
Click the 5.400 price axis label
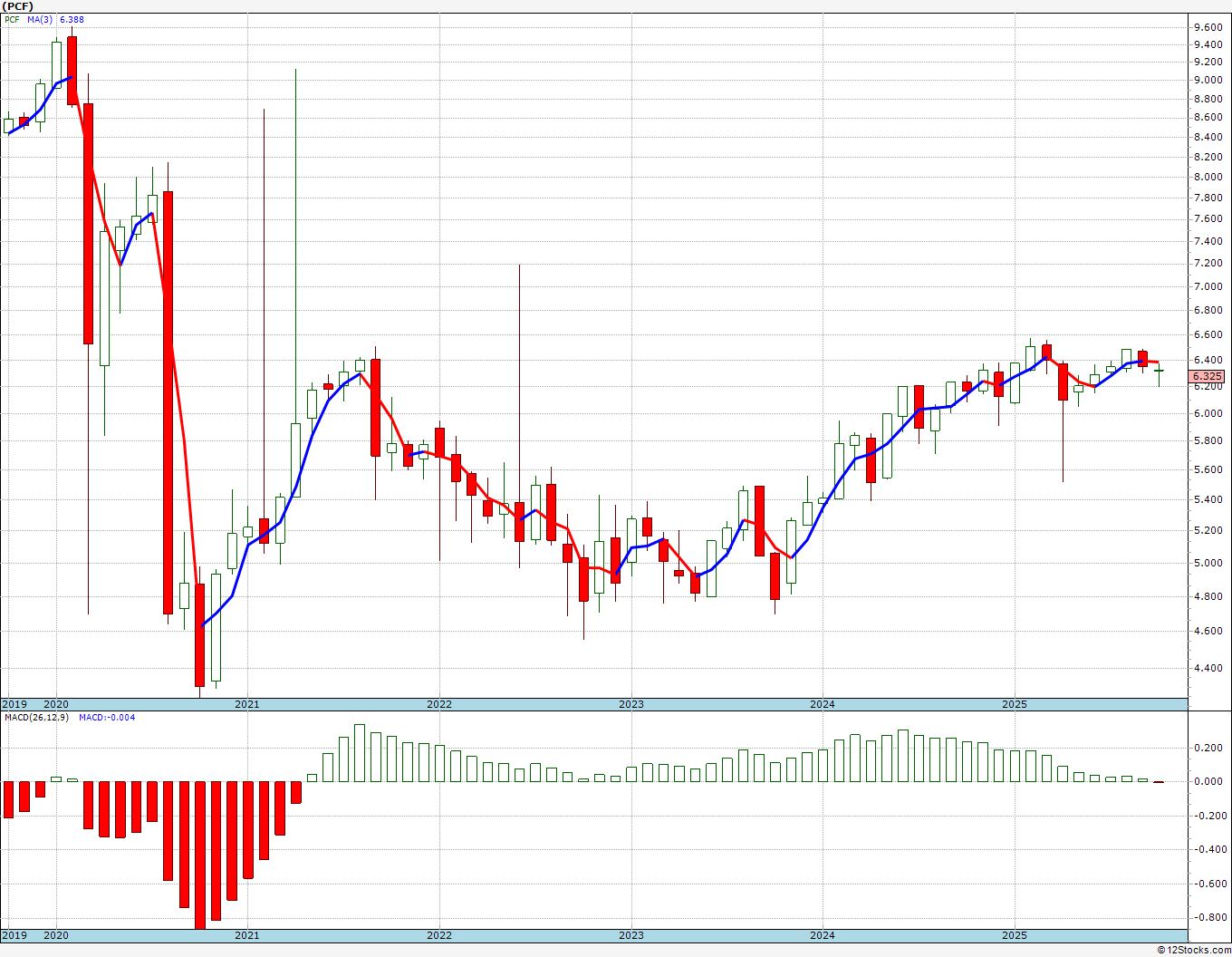pos(1208,500)
